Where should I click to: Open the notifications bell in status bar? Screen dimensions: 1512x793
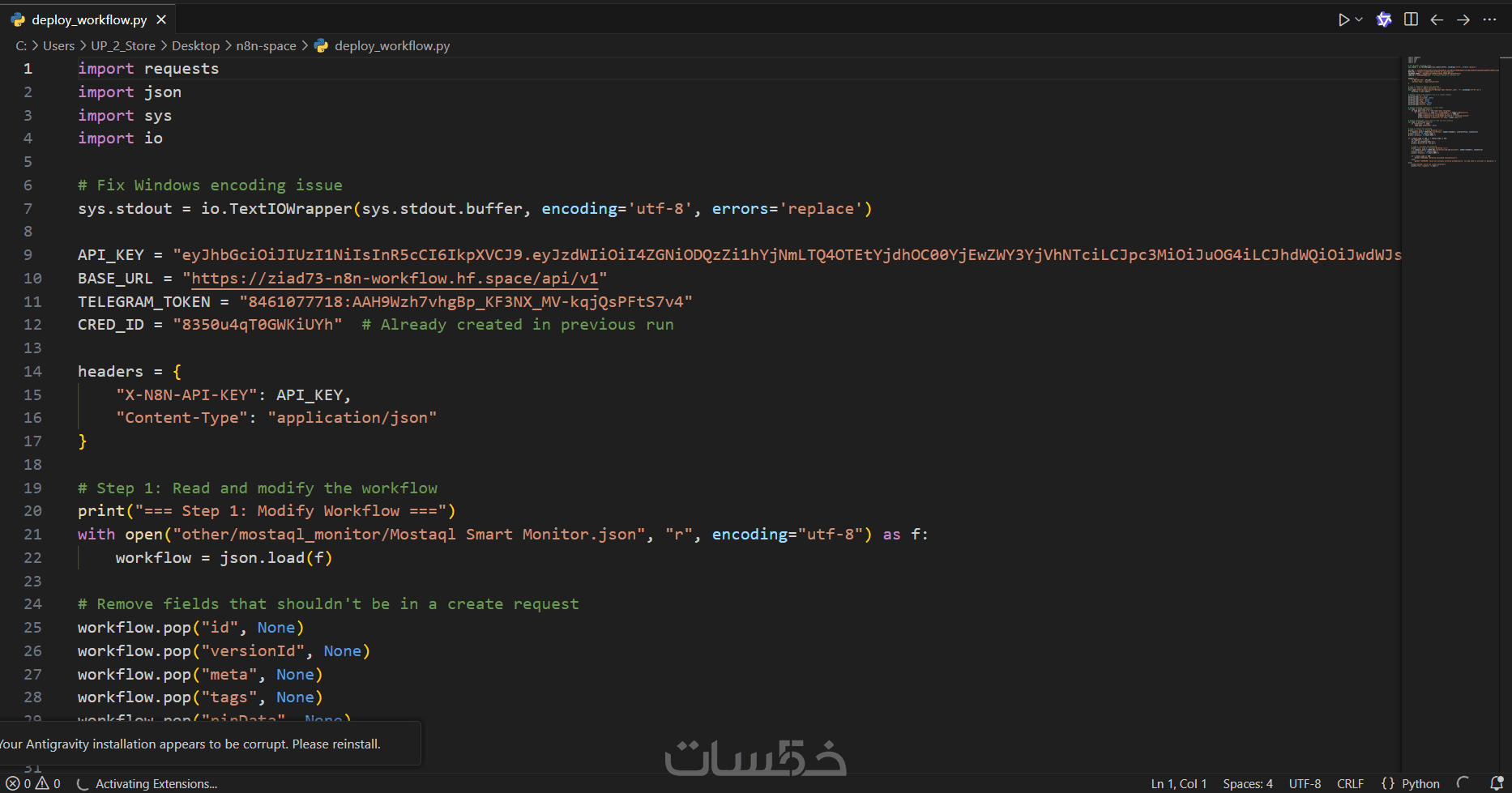[1497, 783]
